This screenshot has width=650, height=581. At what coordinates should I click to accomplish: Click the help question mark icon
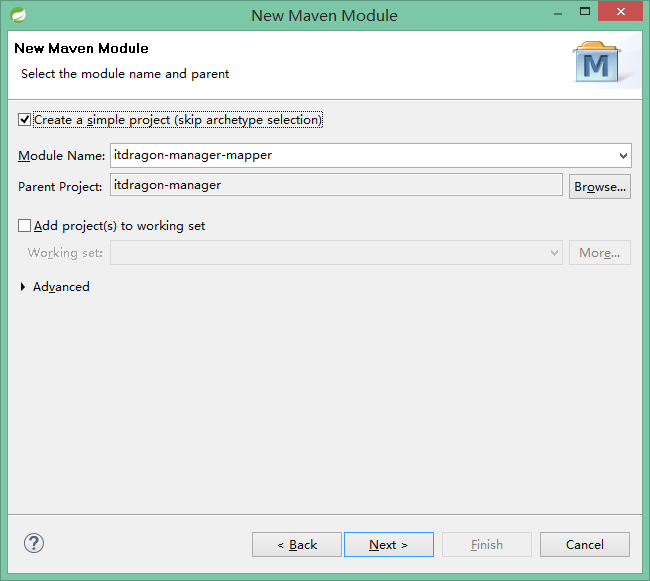tap(34, 543)
